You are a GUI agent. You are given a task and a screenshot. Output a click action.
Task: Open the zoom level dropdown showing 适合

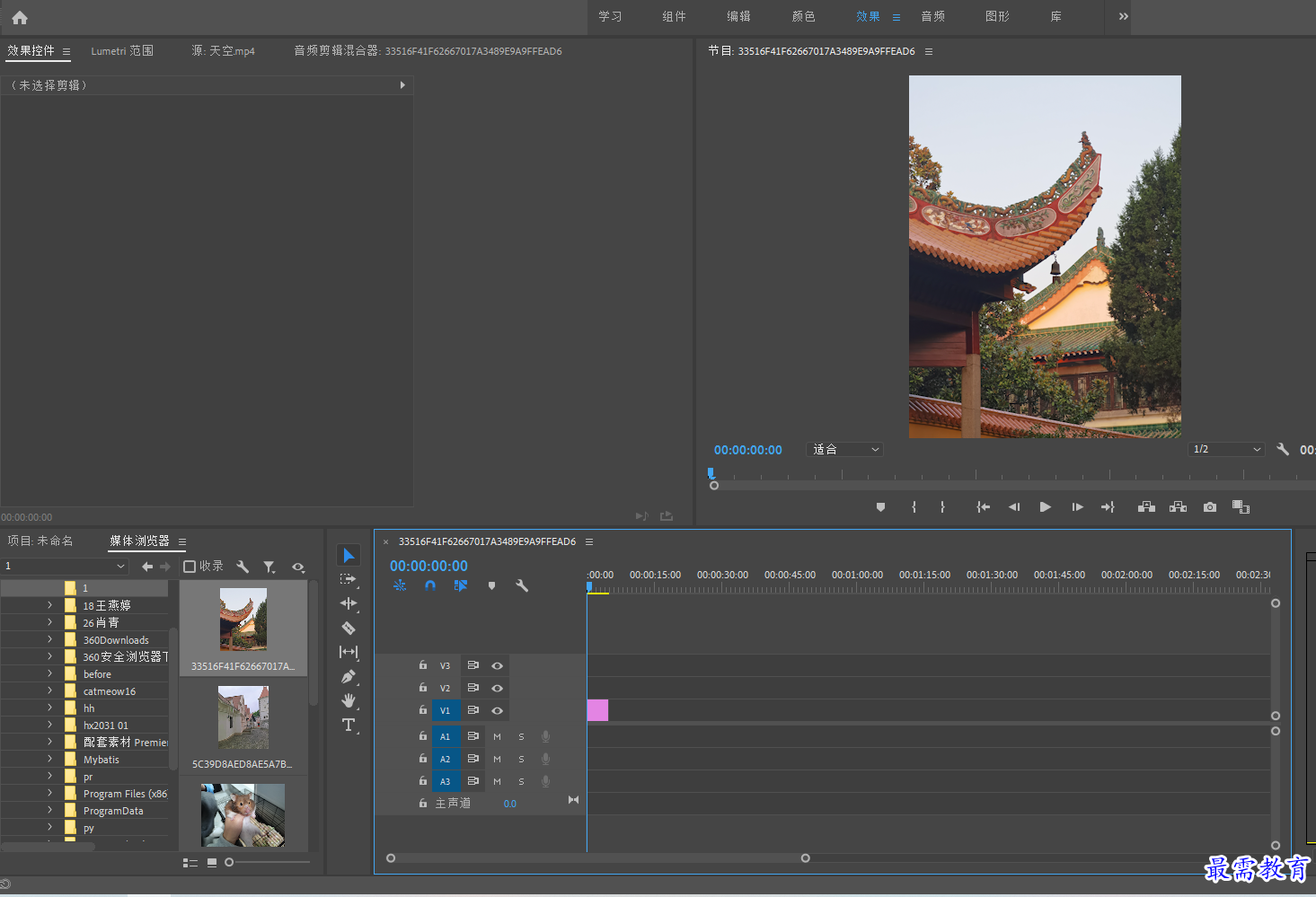[x=845, y=449]
